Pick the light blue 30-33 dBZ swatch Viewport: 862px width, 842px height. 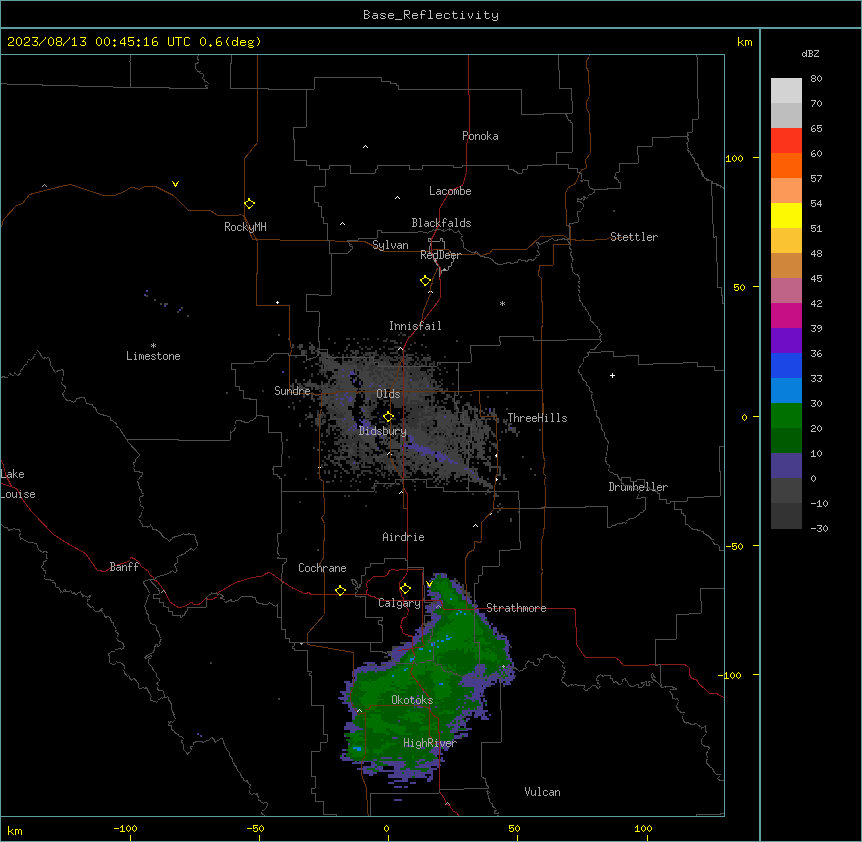(786, 391)
